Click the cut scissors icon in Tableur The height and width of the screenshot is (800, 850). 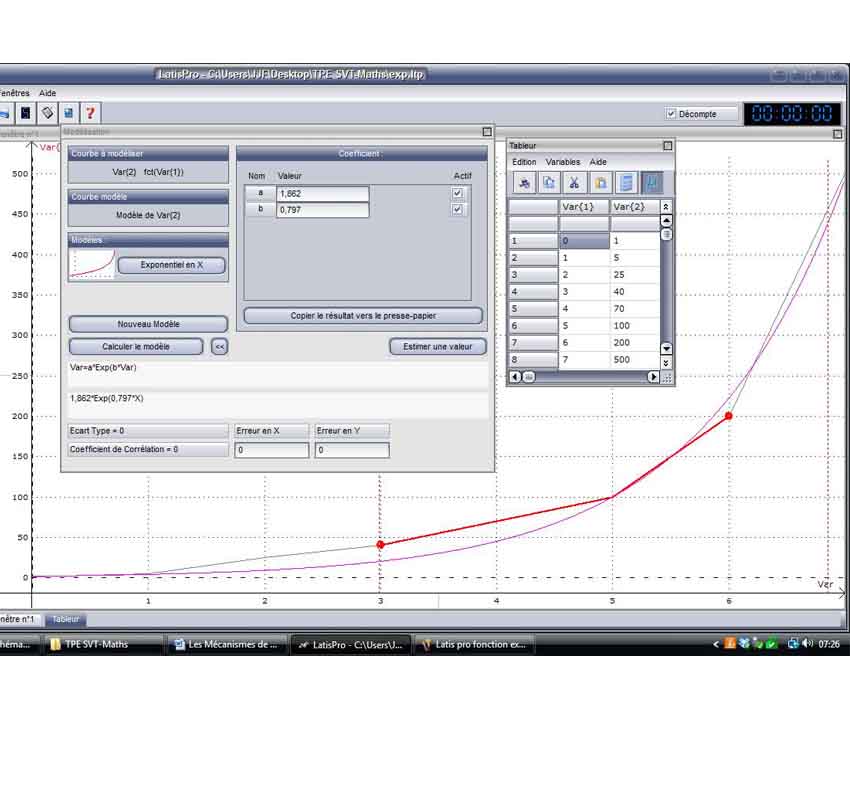(574, 182)
